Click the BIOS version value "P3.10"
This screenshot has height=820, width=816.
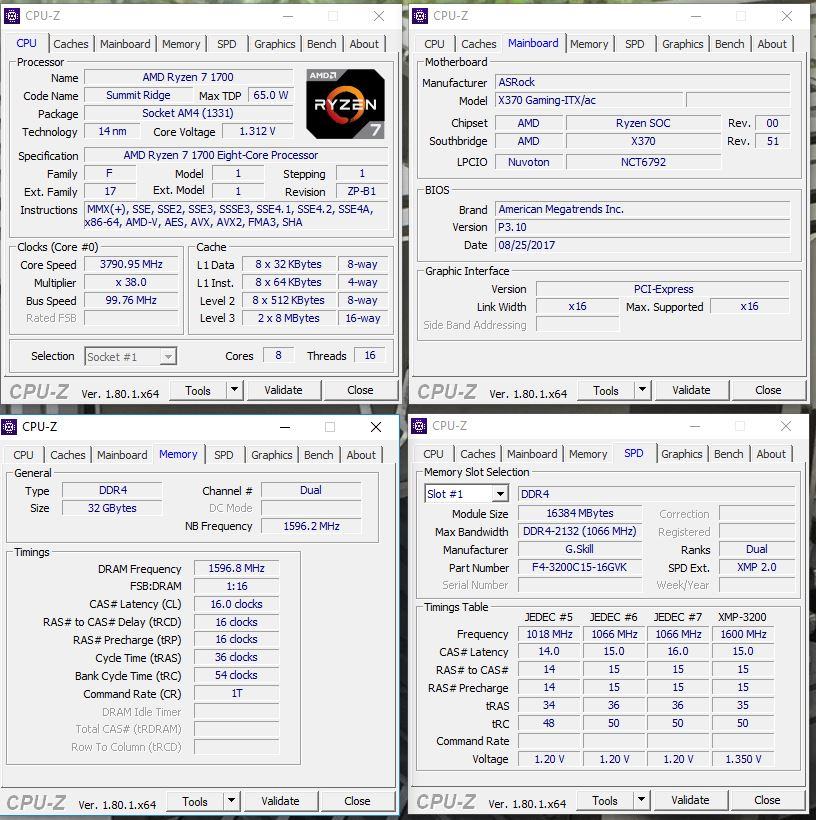(642, 227)
